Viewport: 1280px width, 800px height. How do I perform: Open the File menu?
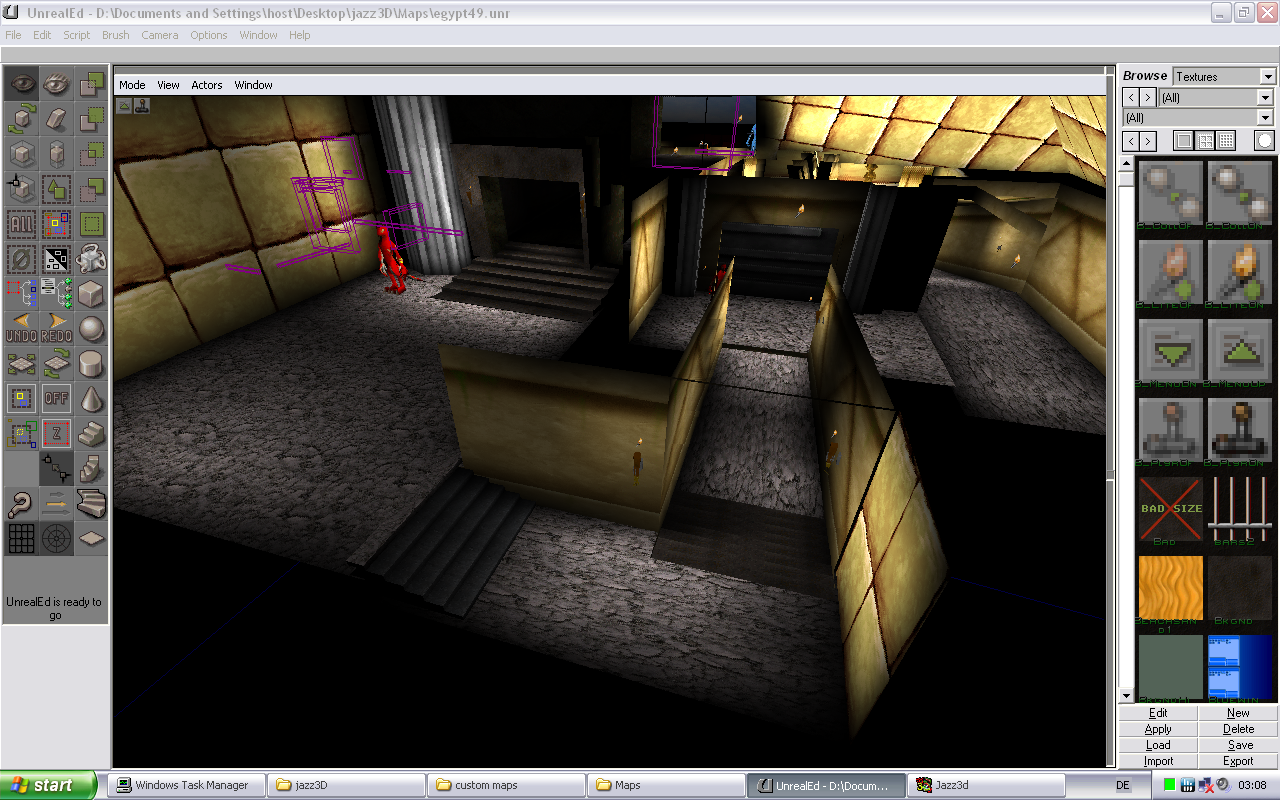13,35
